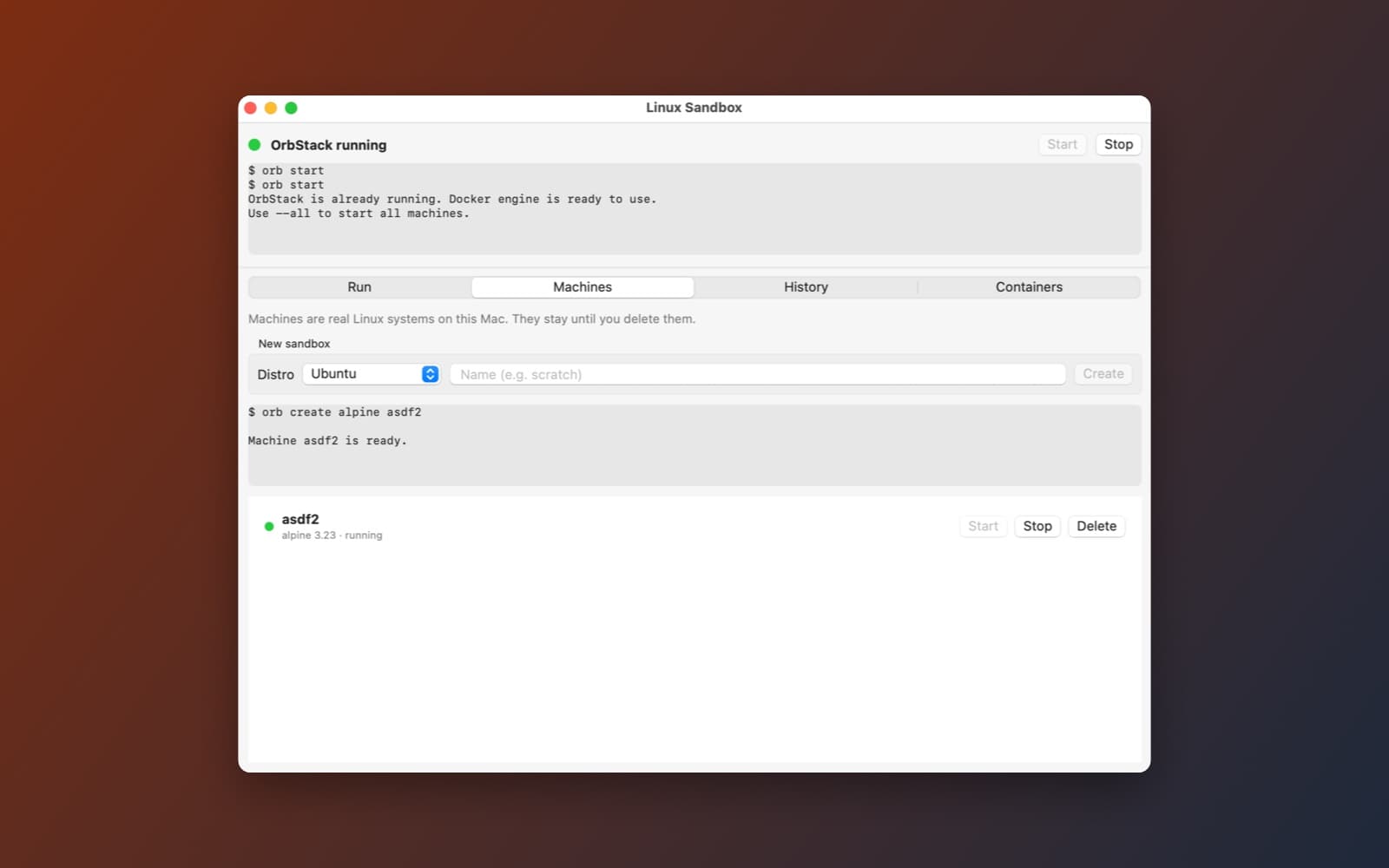This screenshot has height=868, width=1389.
Task: Click the '$ orb create alpine asdf2' line
Action: point(334,412)
